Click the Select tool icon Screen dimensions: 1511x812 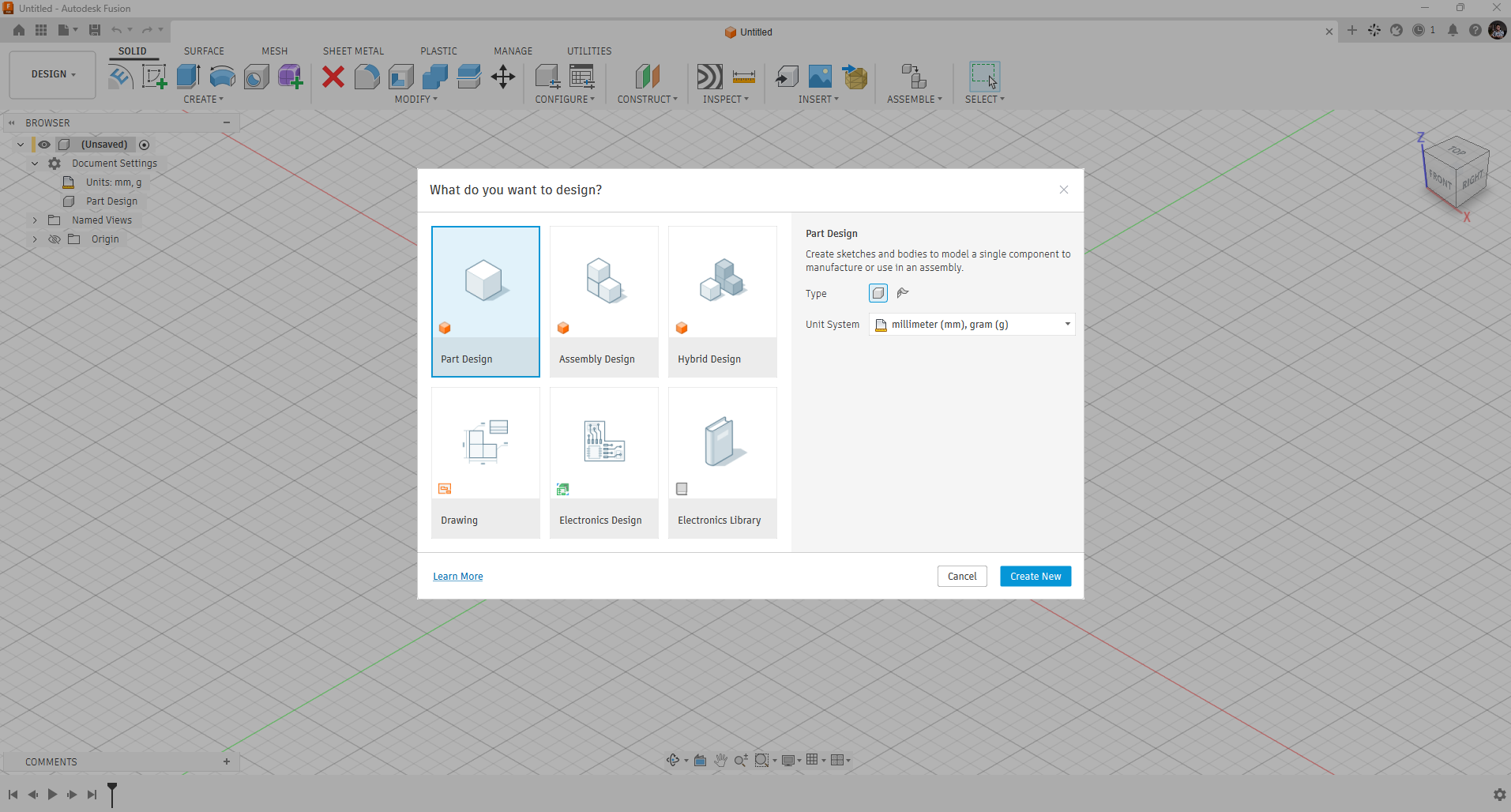(984, 77)
